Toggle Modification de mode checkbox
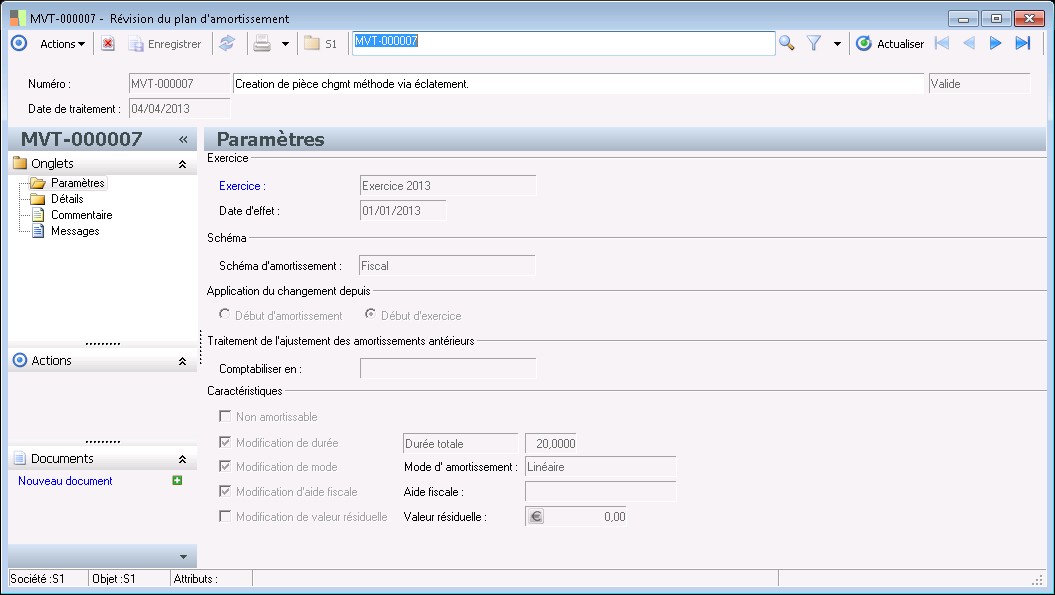The height and width of the screenshot is (595, 1055). pos(225,466)
